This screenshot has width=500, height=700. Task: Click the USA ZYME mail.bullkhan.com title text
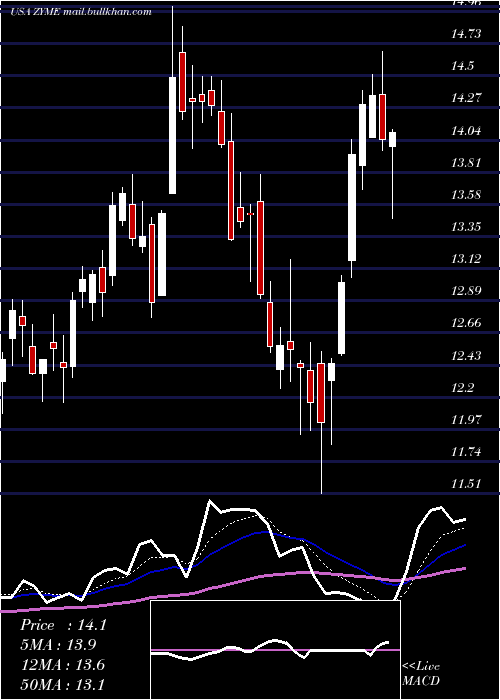tap(81, 12)
